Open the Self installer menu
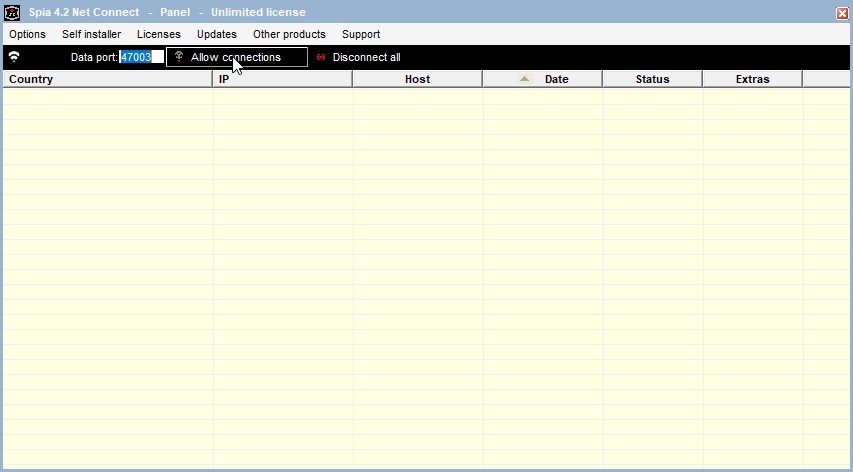This screenshot has width=853, height=472. click(x=91, y=34)
